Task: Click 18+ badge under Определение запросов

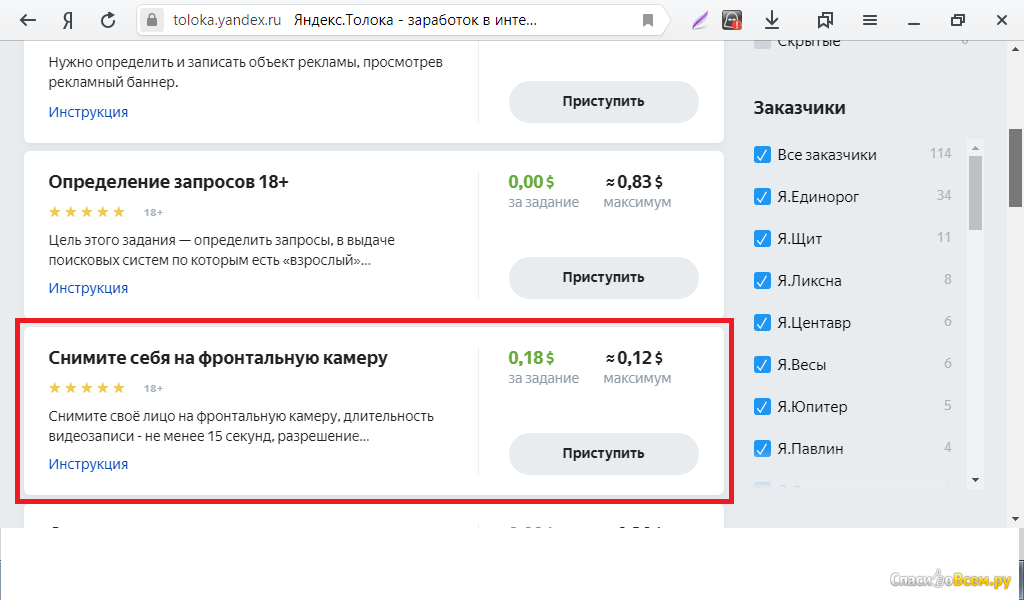Action: [153, 212]
